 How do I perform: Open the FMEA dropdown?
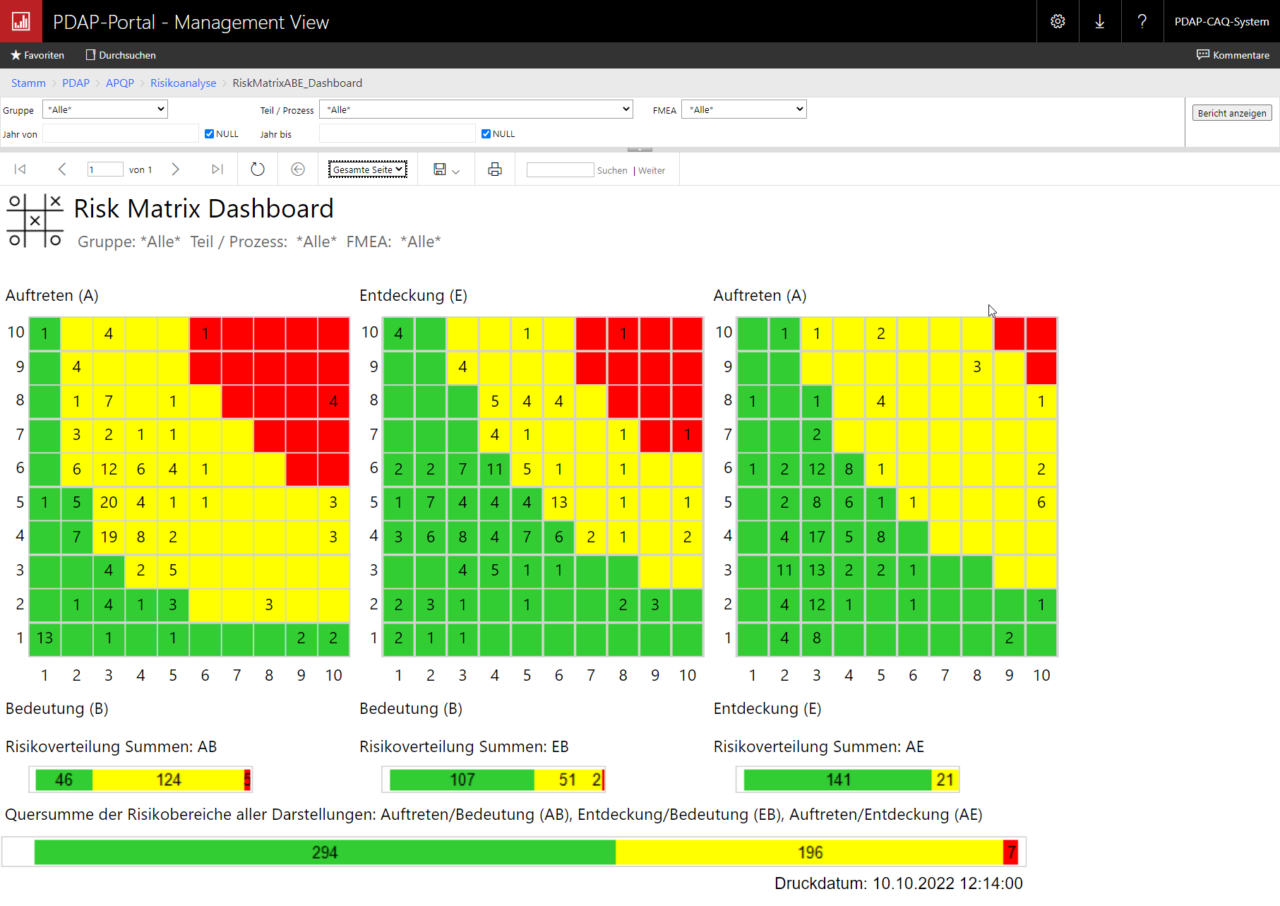point(743,109)
